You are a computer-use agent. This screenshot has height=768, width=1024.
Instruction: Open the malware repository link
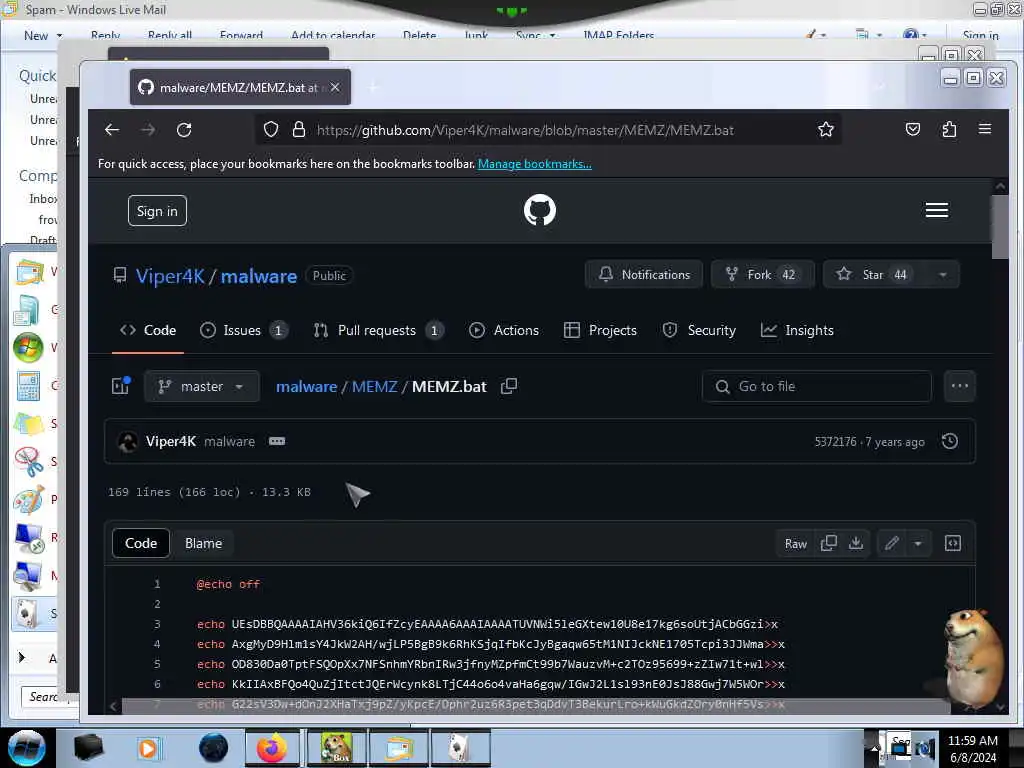pos(259,276)
